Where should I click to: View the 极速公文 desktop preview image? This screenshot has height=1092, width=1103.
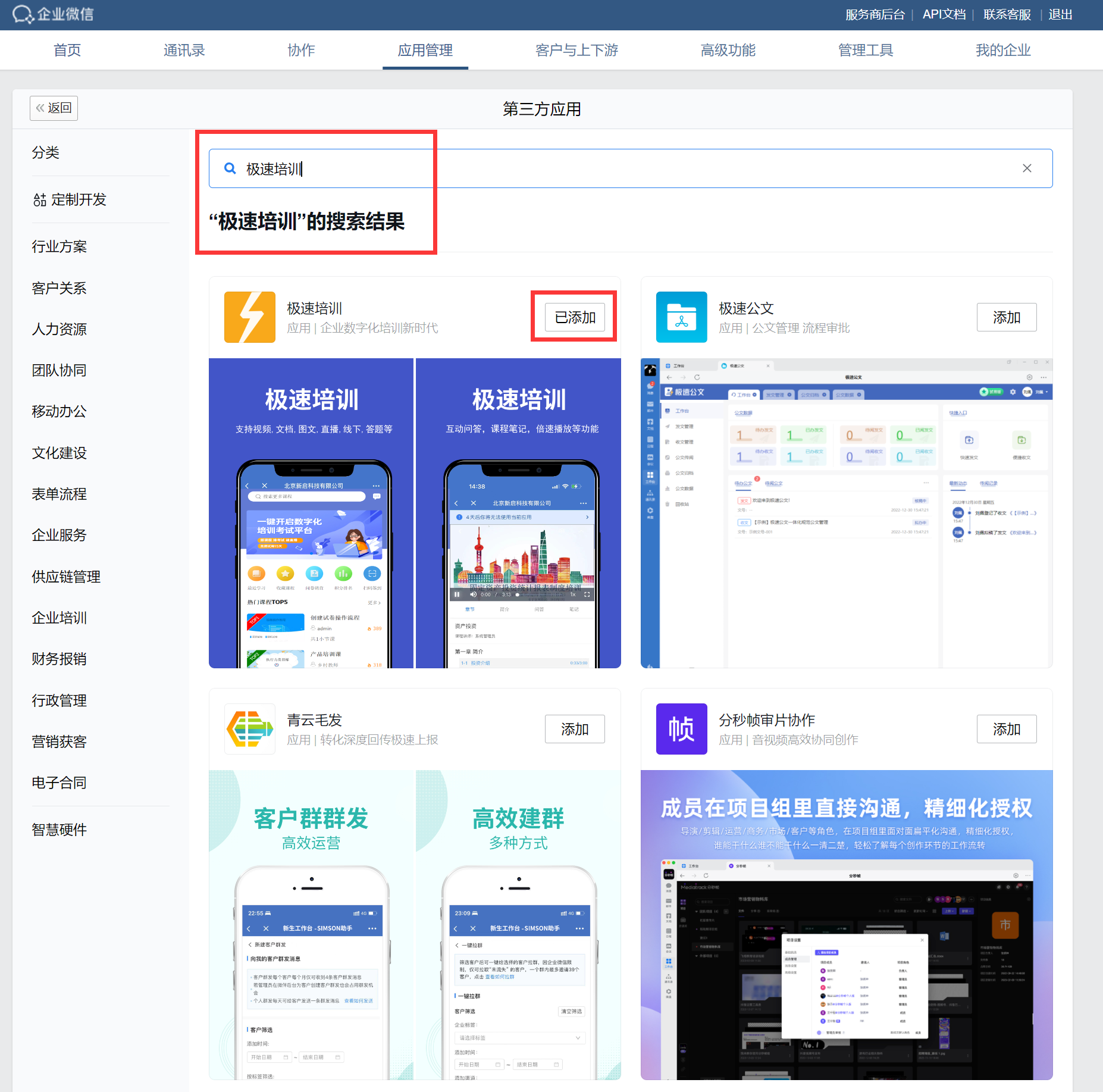(x=847, y=513)
